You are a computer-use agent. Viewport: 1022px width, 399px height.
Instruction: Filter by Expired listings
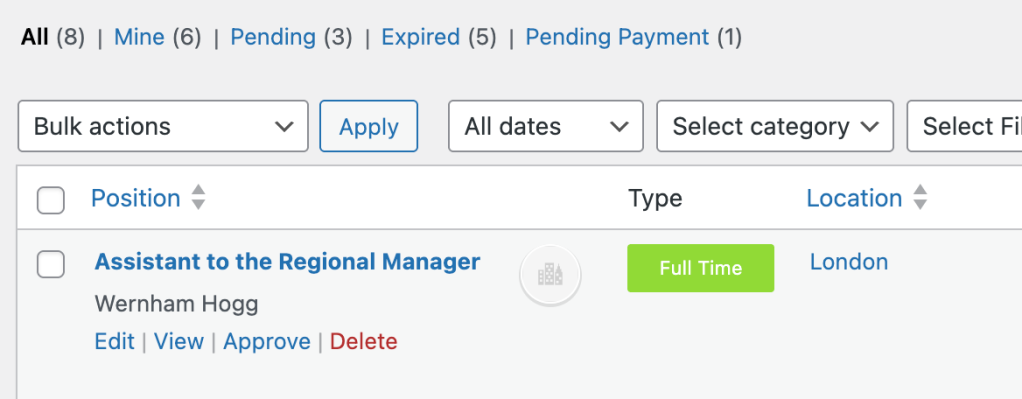point(420,37)
